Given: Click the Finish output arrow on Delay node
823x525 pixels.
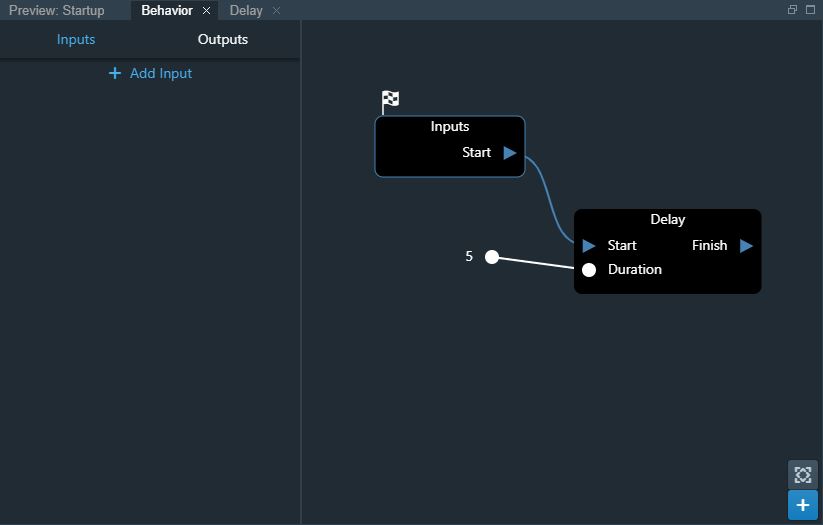Looking at the screenshot, I should point(746,246).
